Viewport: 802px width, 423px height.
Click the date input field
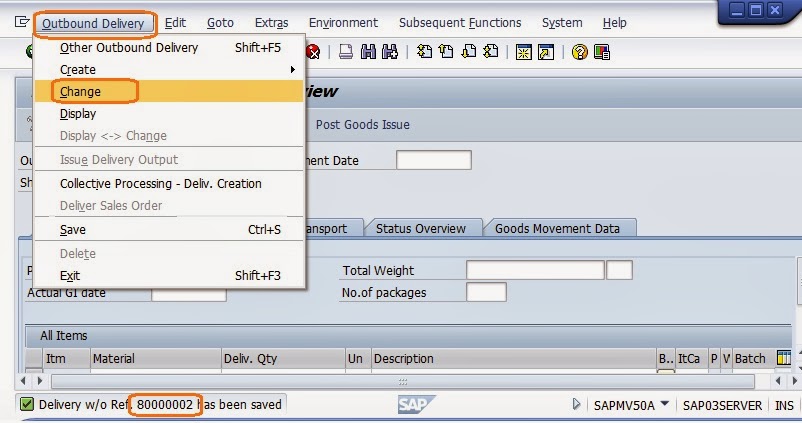coord(434,160)
